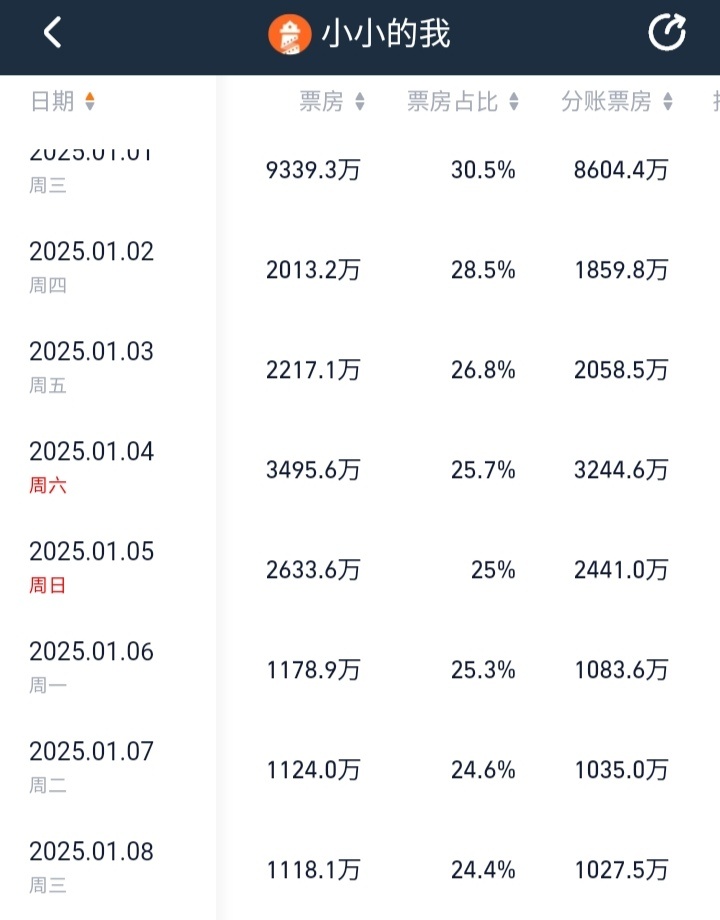Sort by 日期 arrow icon
Screen dimensions: 720x920
[90, 101]
